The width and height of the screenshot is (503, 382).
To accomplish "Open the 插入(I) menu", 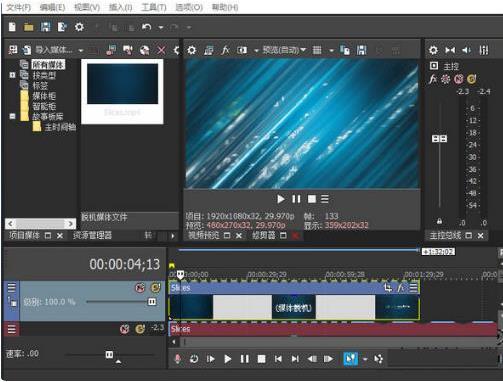I will (x=121, y=7).
